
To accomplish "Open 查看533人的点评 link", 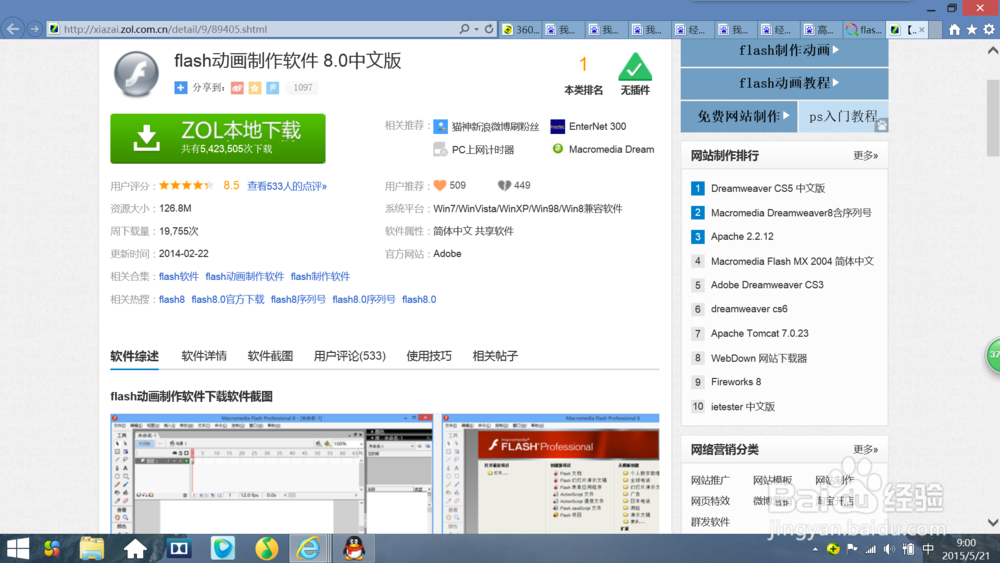I will 287,186.
